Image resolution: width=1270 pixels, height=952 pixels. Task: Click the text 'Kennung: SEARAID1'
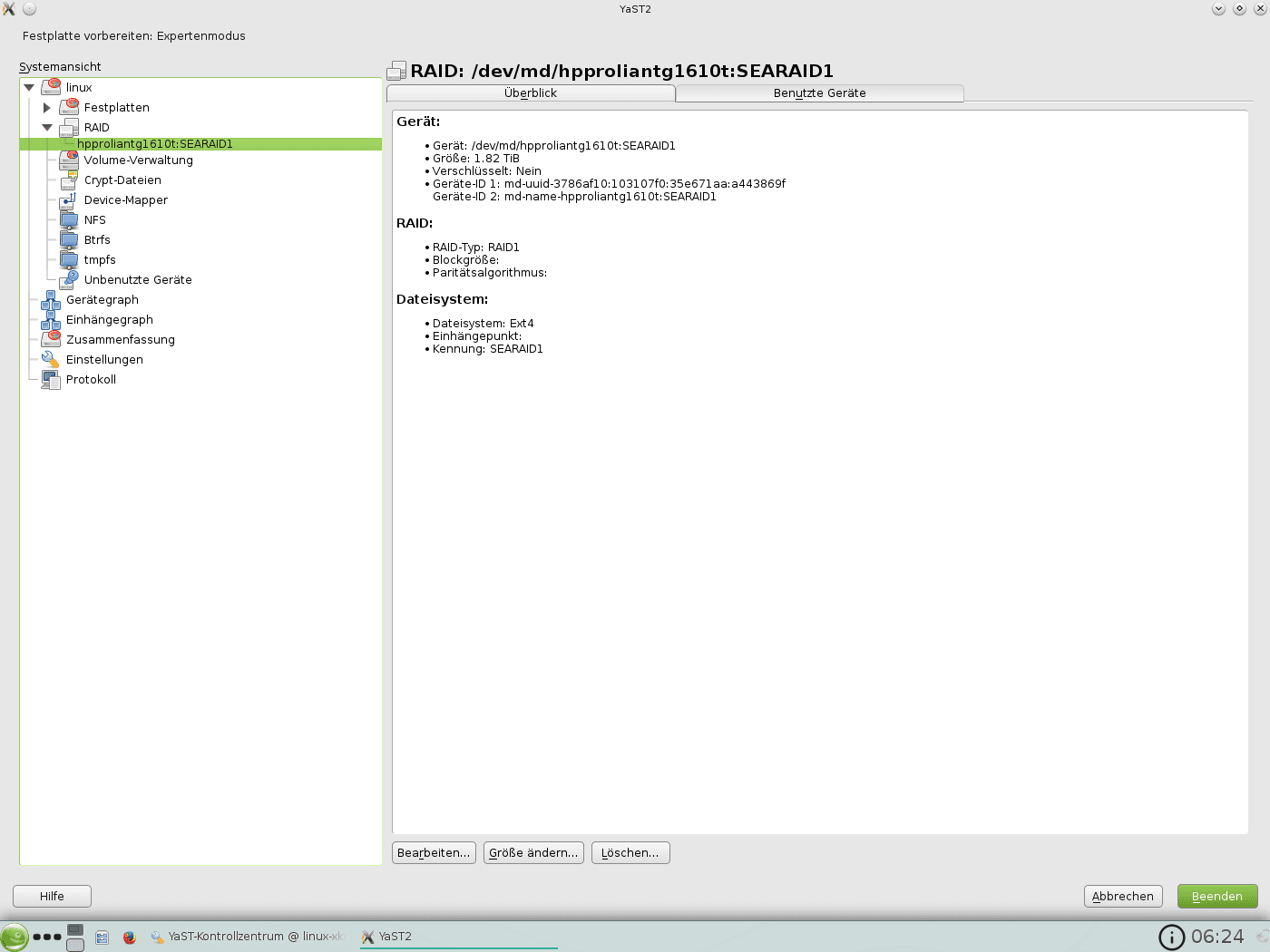click(x=488, y=348)
